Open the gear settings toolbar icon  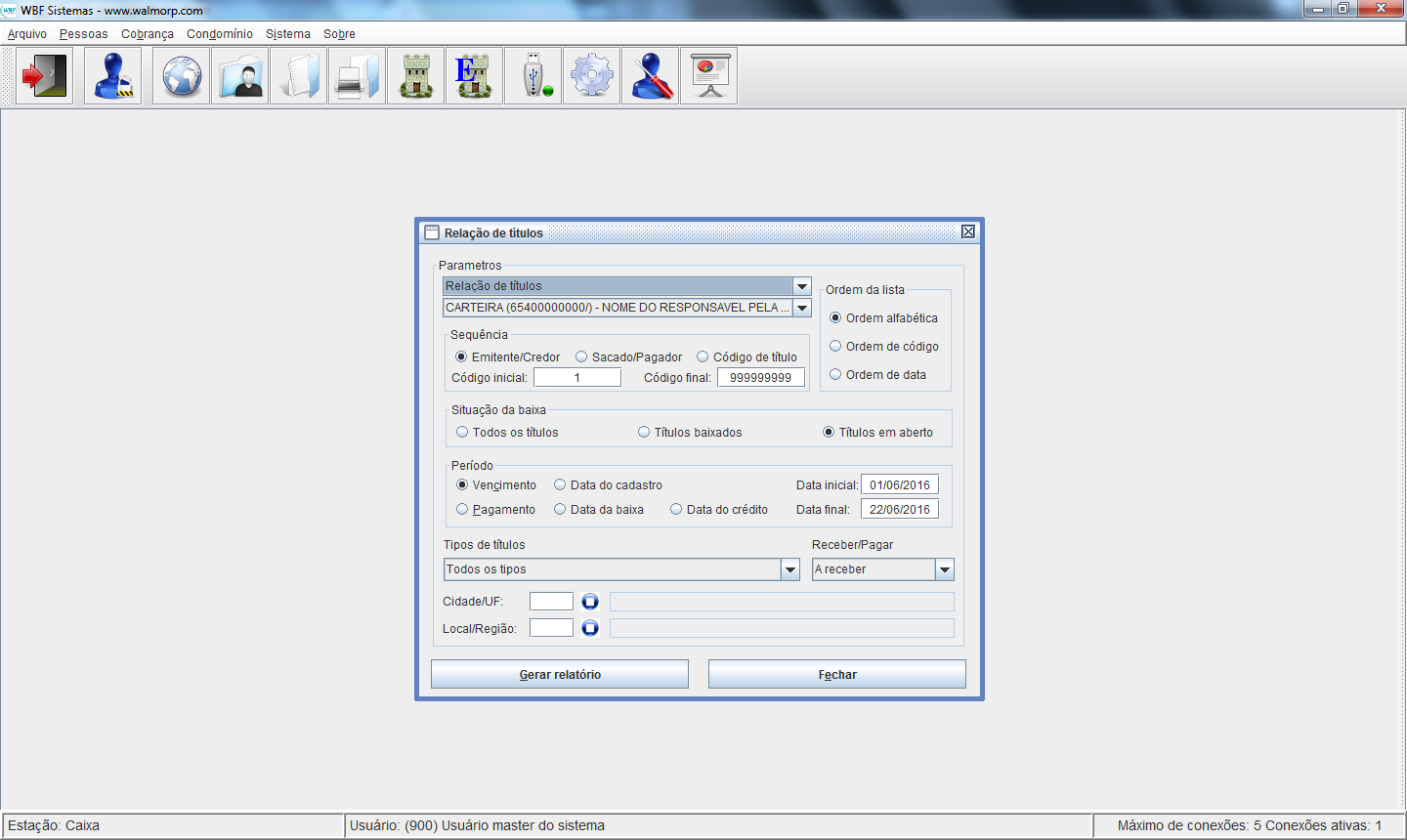[592, 76]
